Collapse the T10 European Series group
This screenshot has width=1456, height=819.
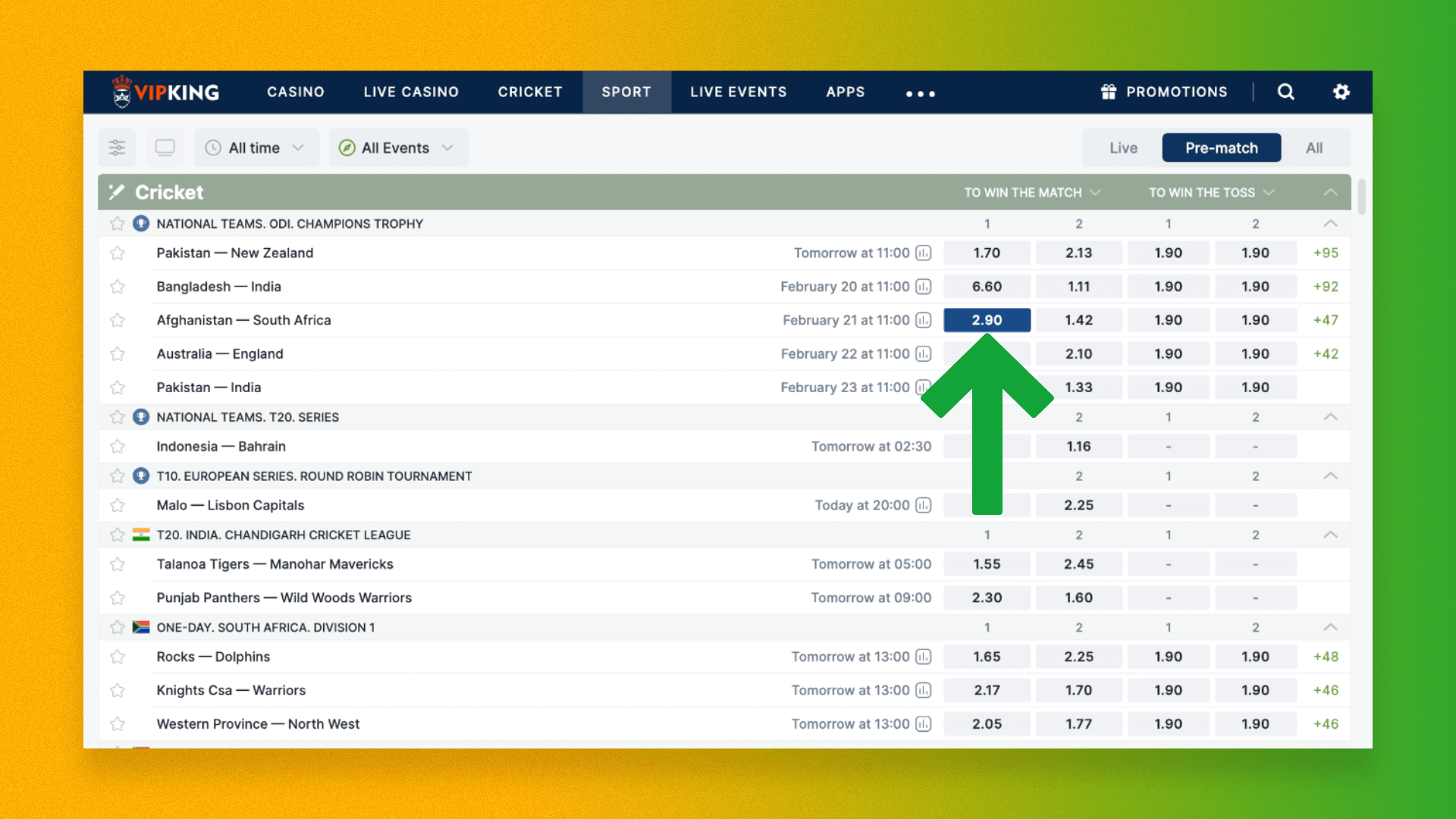[x=1330, y=476]
